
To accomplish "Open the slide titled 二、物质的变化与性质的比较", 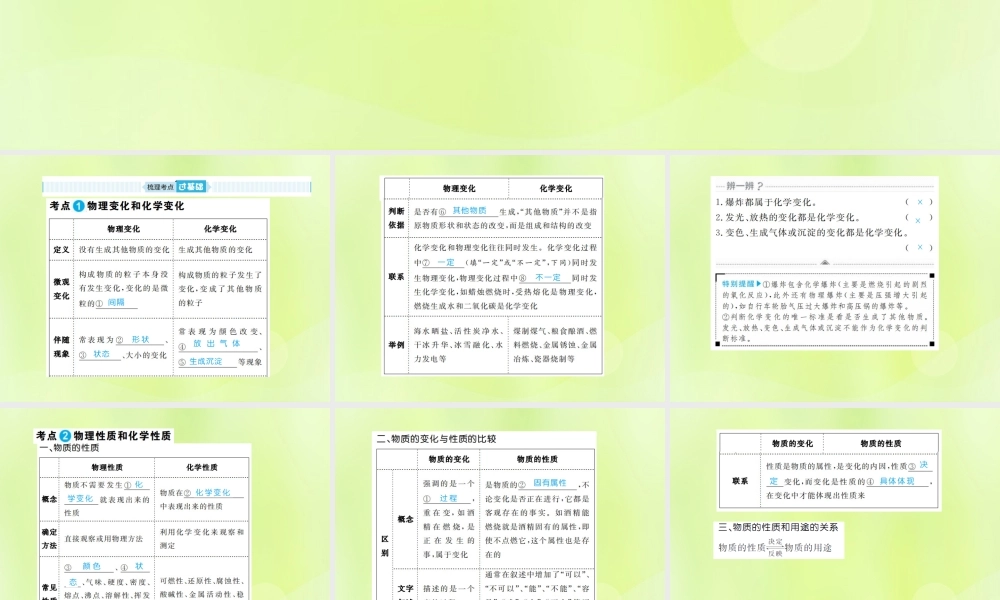I will click(x=500, y=504).
